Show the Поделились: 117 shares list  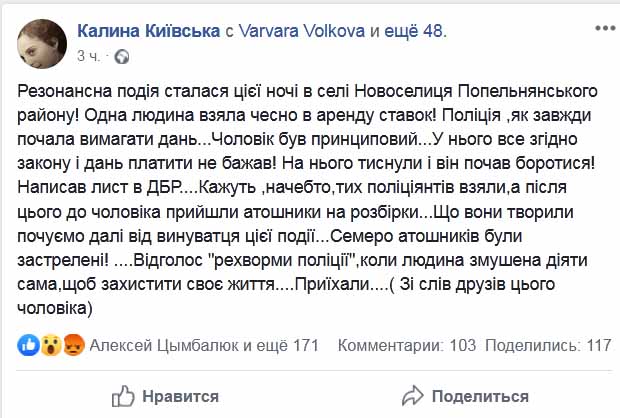[x=548, y=345]
